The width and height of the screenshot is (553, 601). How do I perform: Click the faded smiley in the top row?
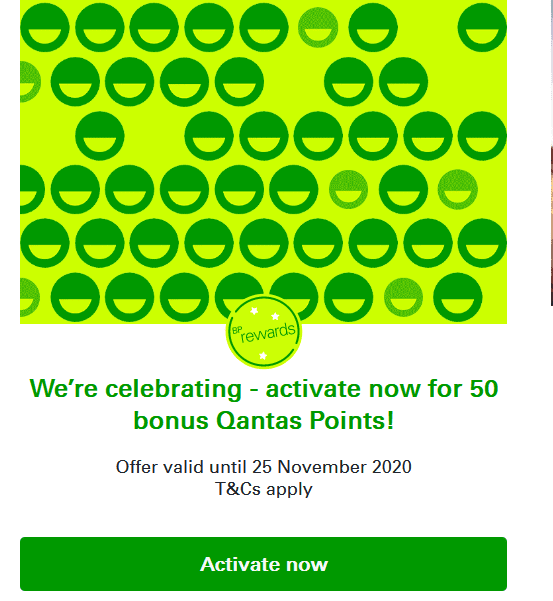point(318,28)
